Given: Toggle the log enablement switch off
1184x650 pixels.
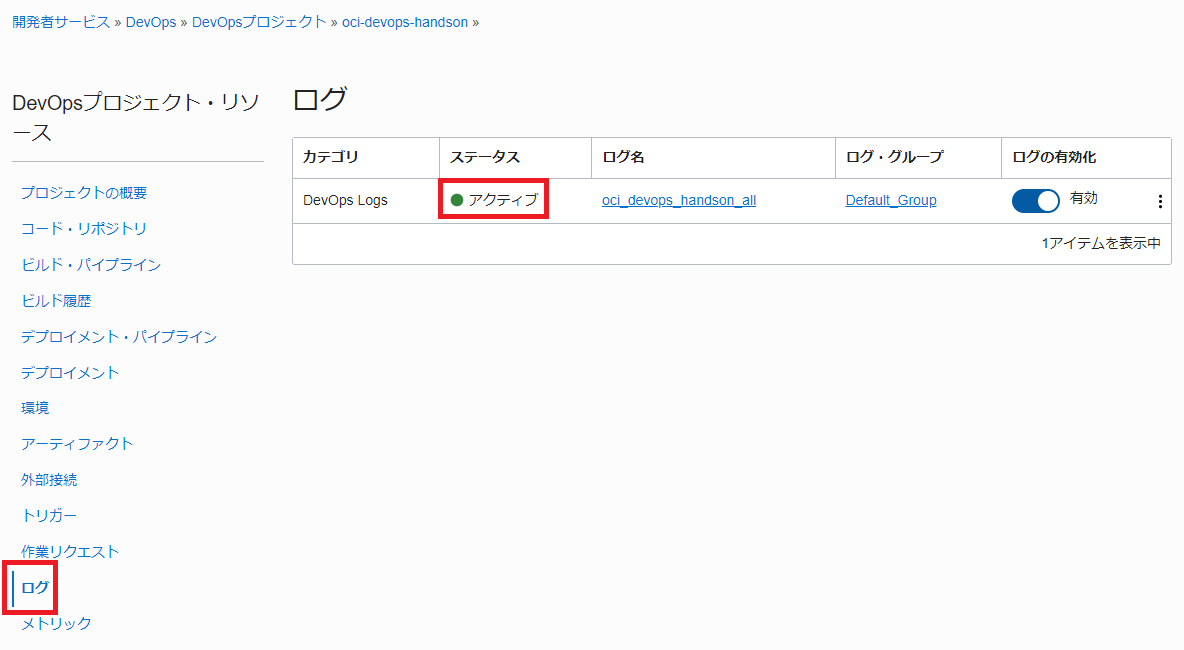Looking at the screenshot, I should point(1035,201).
